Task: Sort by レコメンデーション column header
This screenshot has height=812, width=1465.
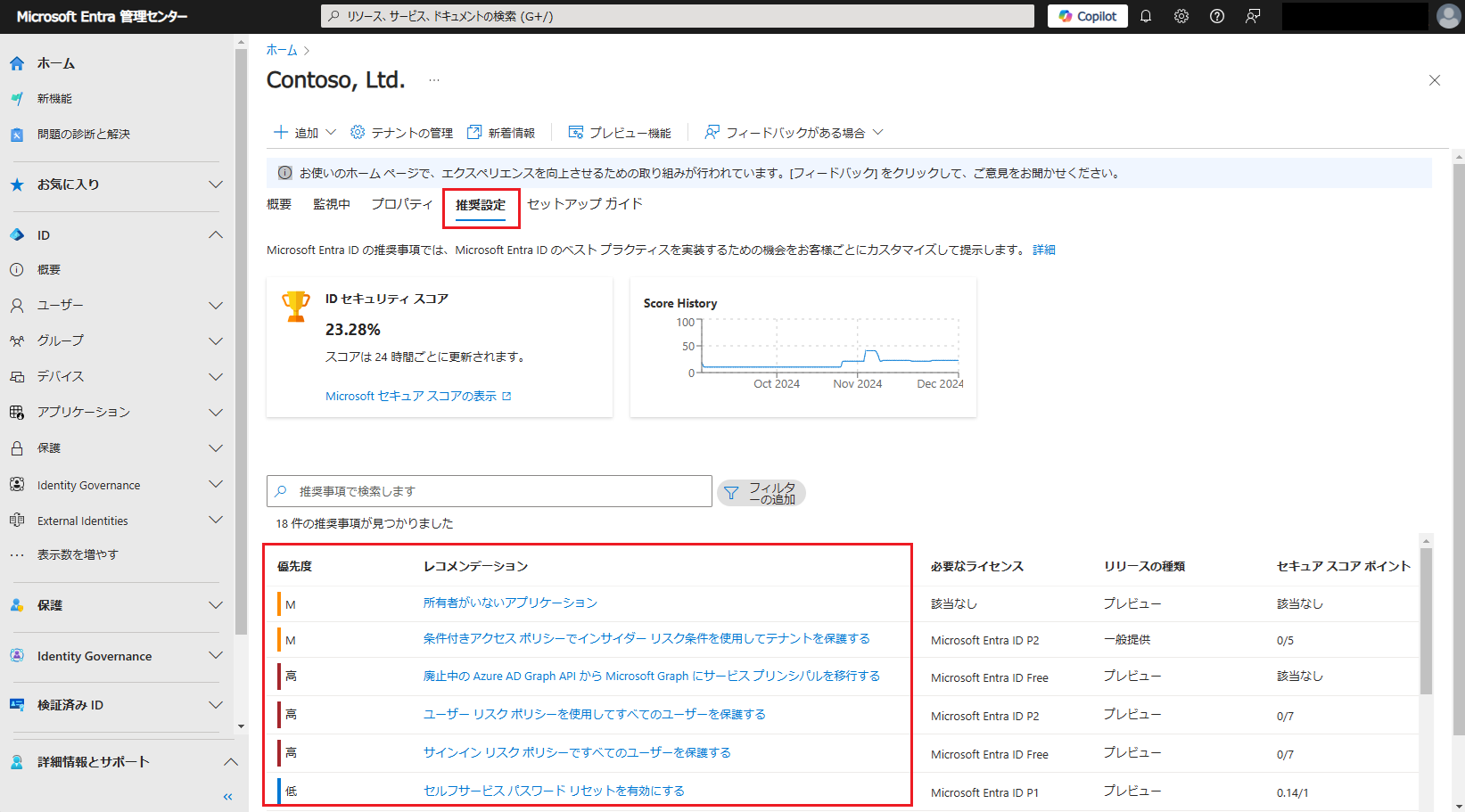Action: click(475, 567)
